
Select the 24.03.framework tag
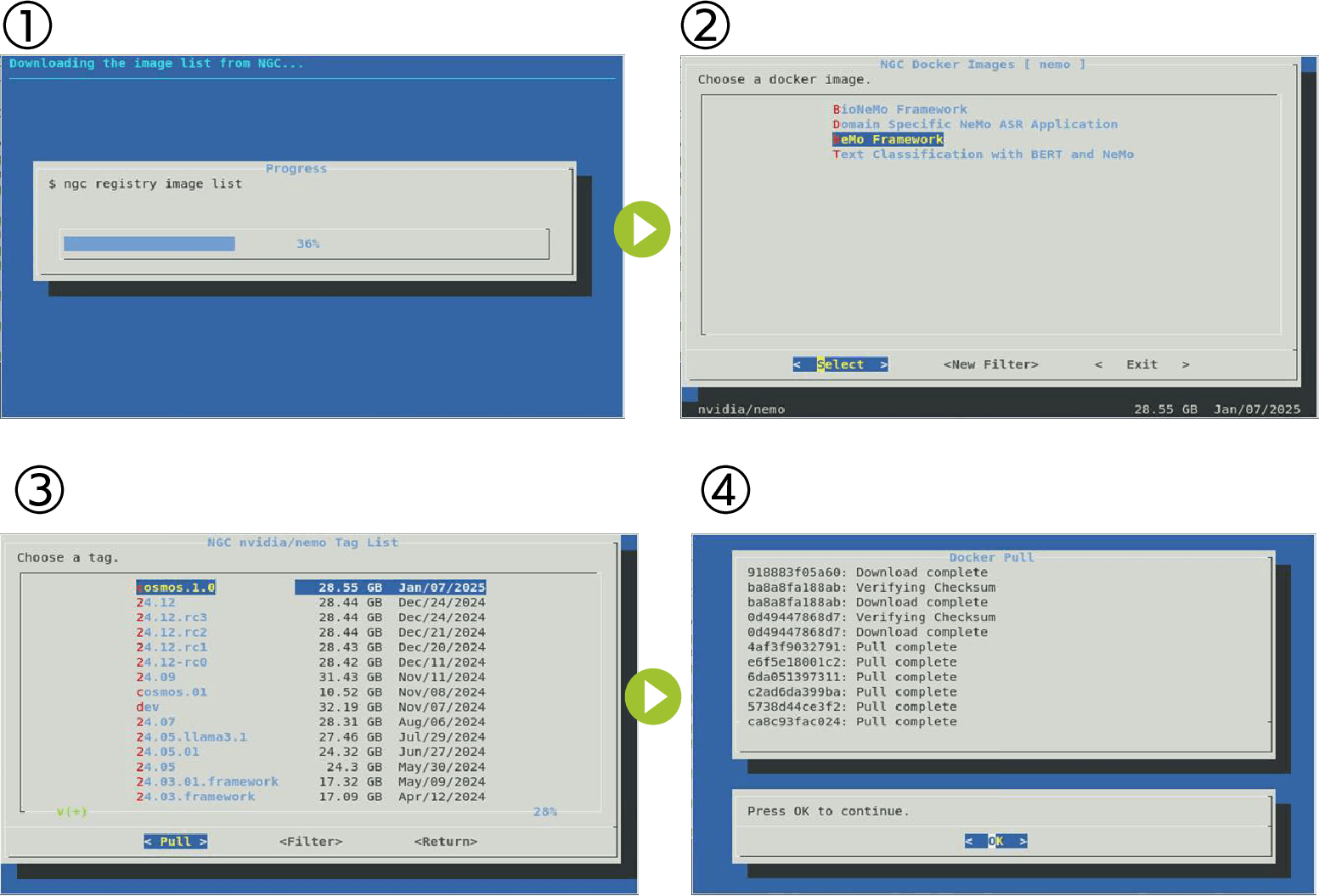tap(311, 797)
